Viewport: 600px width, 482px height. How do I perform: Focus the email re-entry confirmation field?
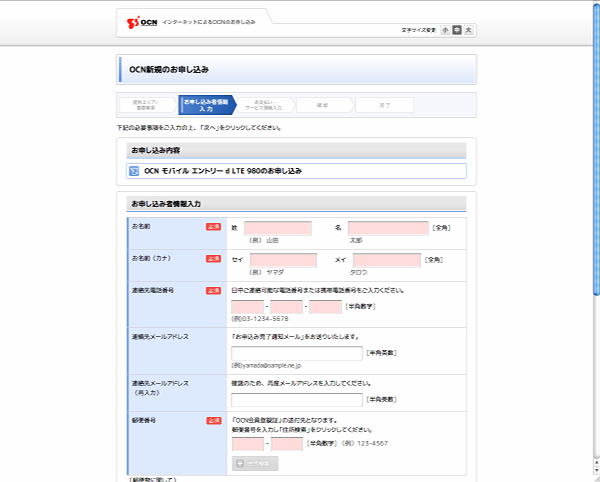coord(297,400)
